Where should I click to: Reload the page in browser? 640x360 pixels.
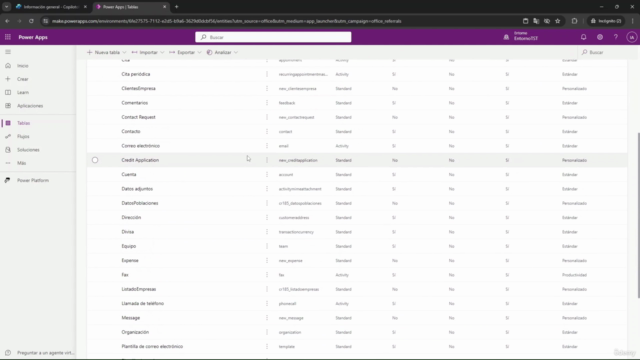[x=31, y=21]
